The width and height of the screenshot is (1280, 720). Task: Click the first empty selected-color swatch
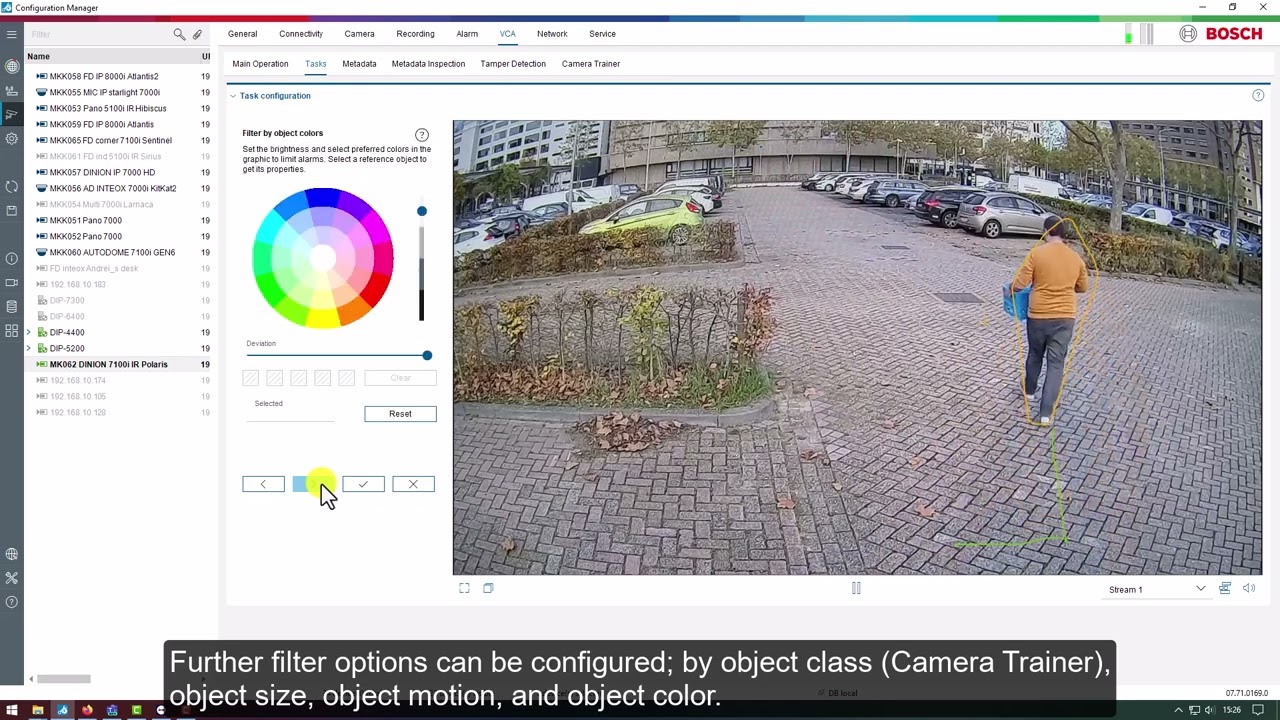(x=251, y=378)
